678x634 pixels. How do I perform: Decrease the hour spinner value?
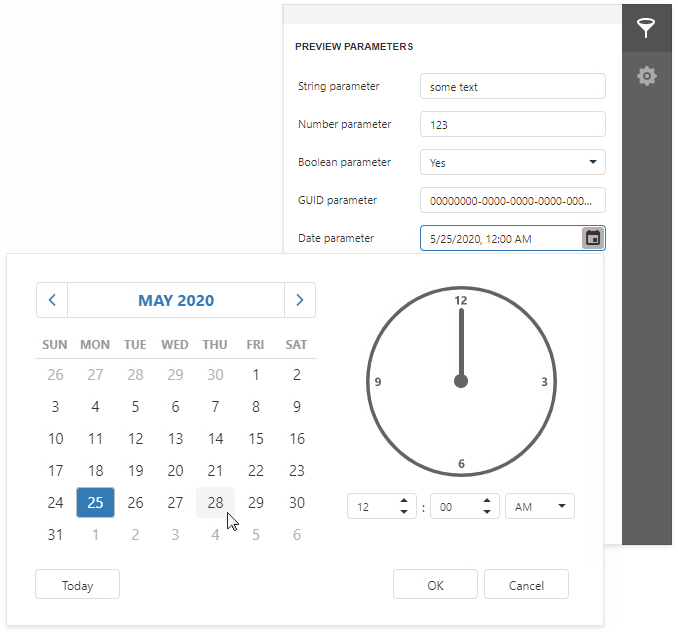(404, 512)
